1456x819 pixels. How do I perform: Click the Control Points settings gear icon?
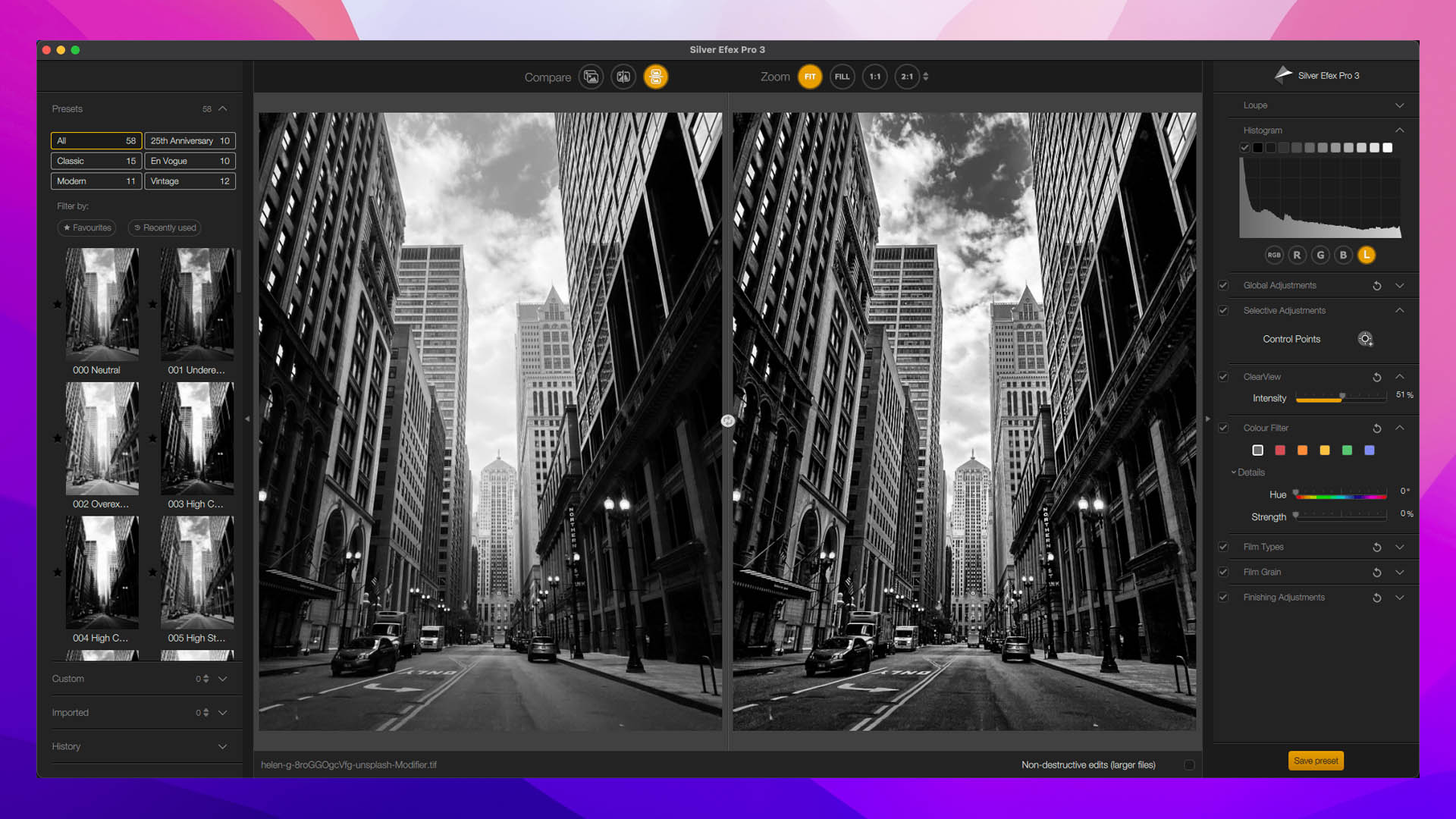1365,339
